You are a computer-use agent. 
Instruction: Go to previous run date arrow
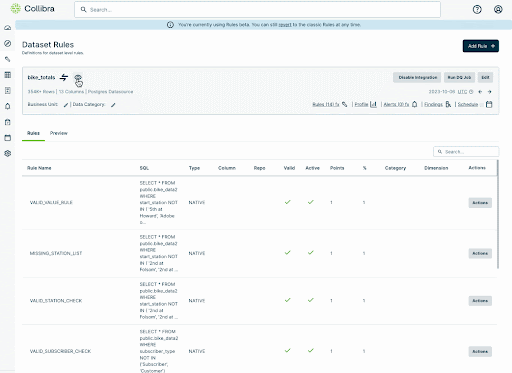480,92
